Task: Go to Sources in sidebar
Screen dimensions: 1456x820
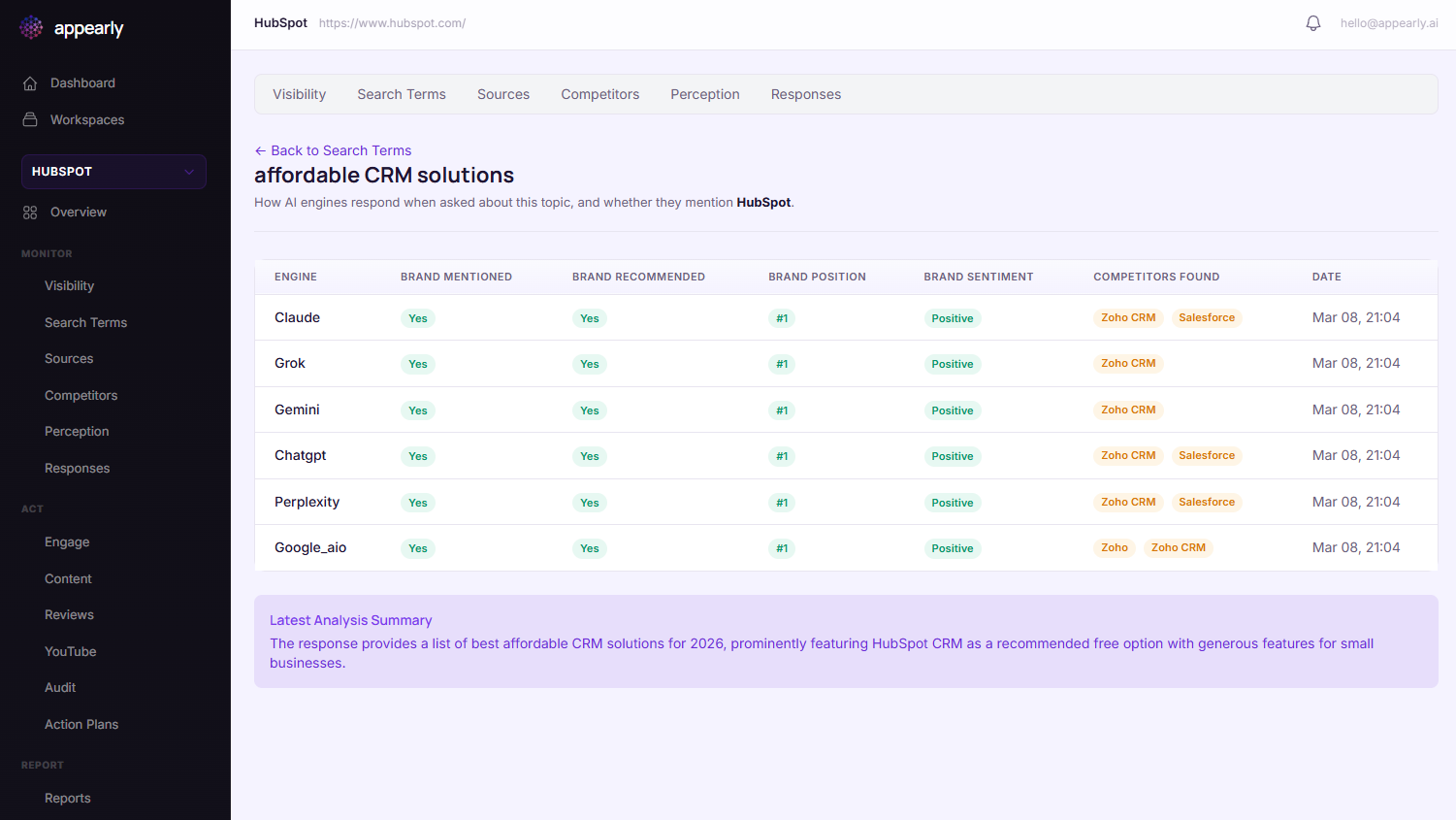Action: click(69, 358)
